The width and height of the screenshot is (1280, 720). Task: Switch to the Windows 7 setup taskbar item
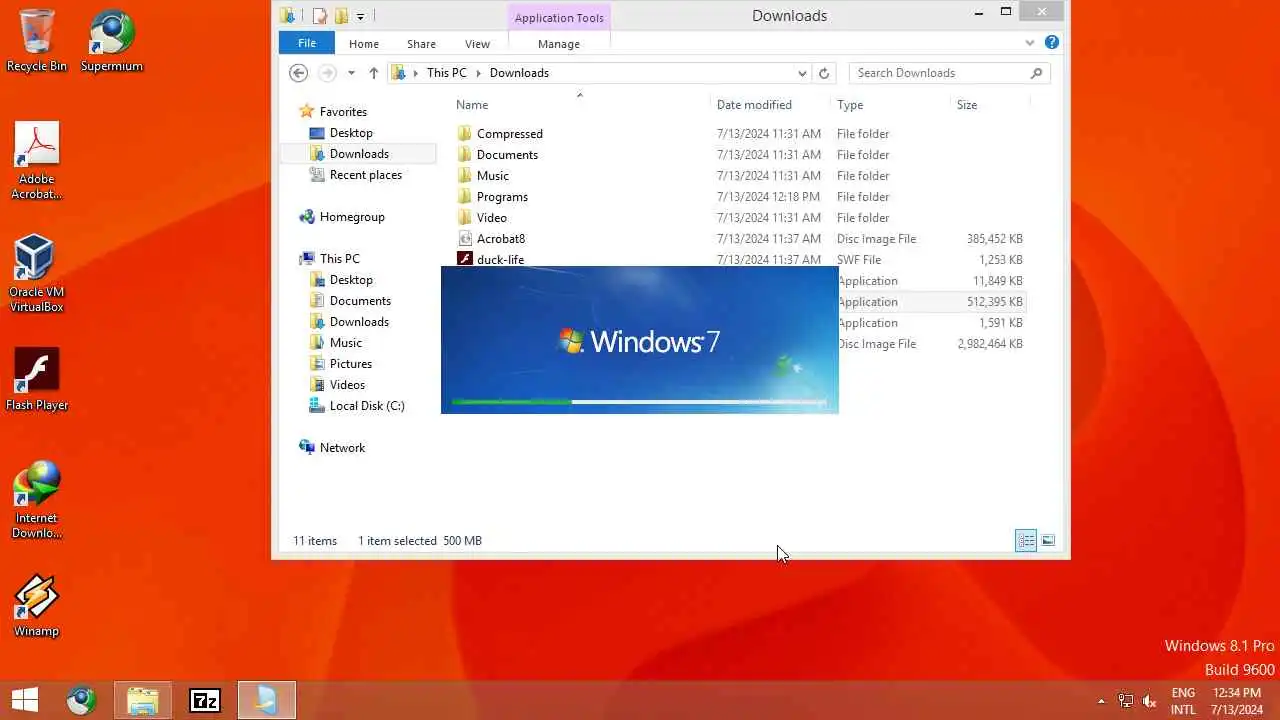[267, 700]
